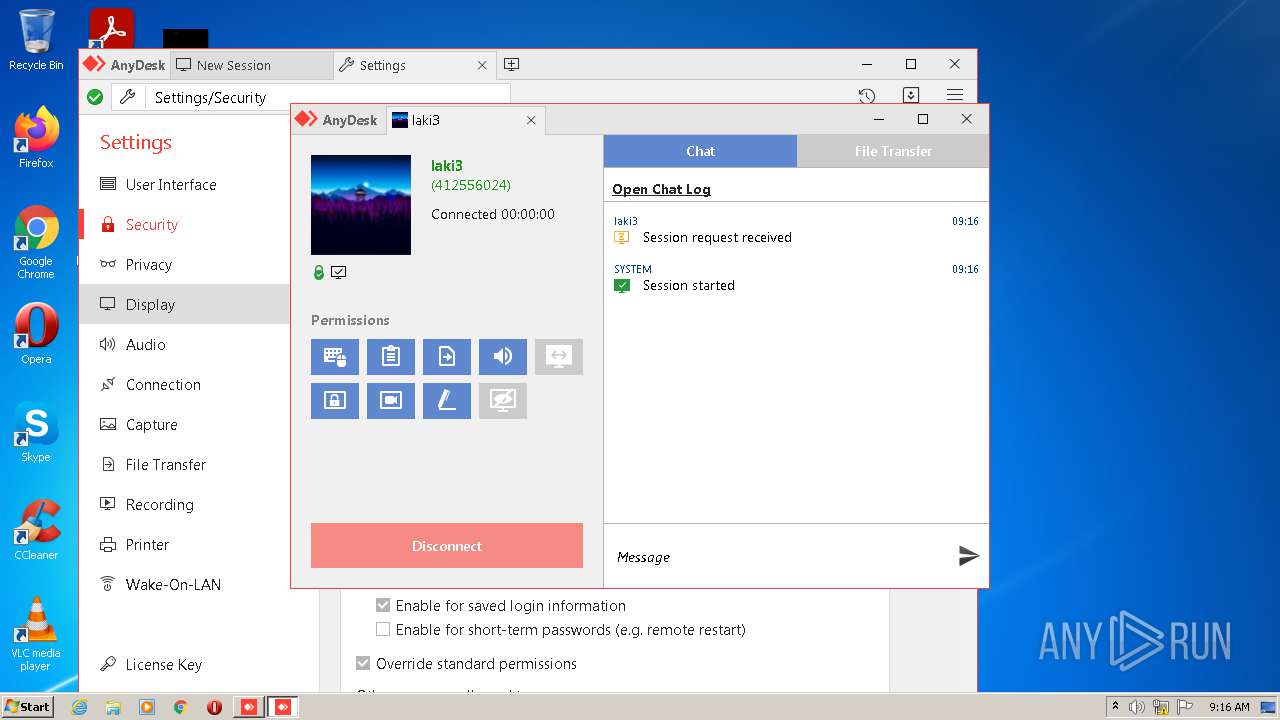The height and width of the screenshot is (720, 1280).
Task: Toggle clipboard sync permission
Action: click(391, 357)
